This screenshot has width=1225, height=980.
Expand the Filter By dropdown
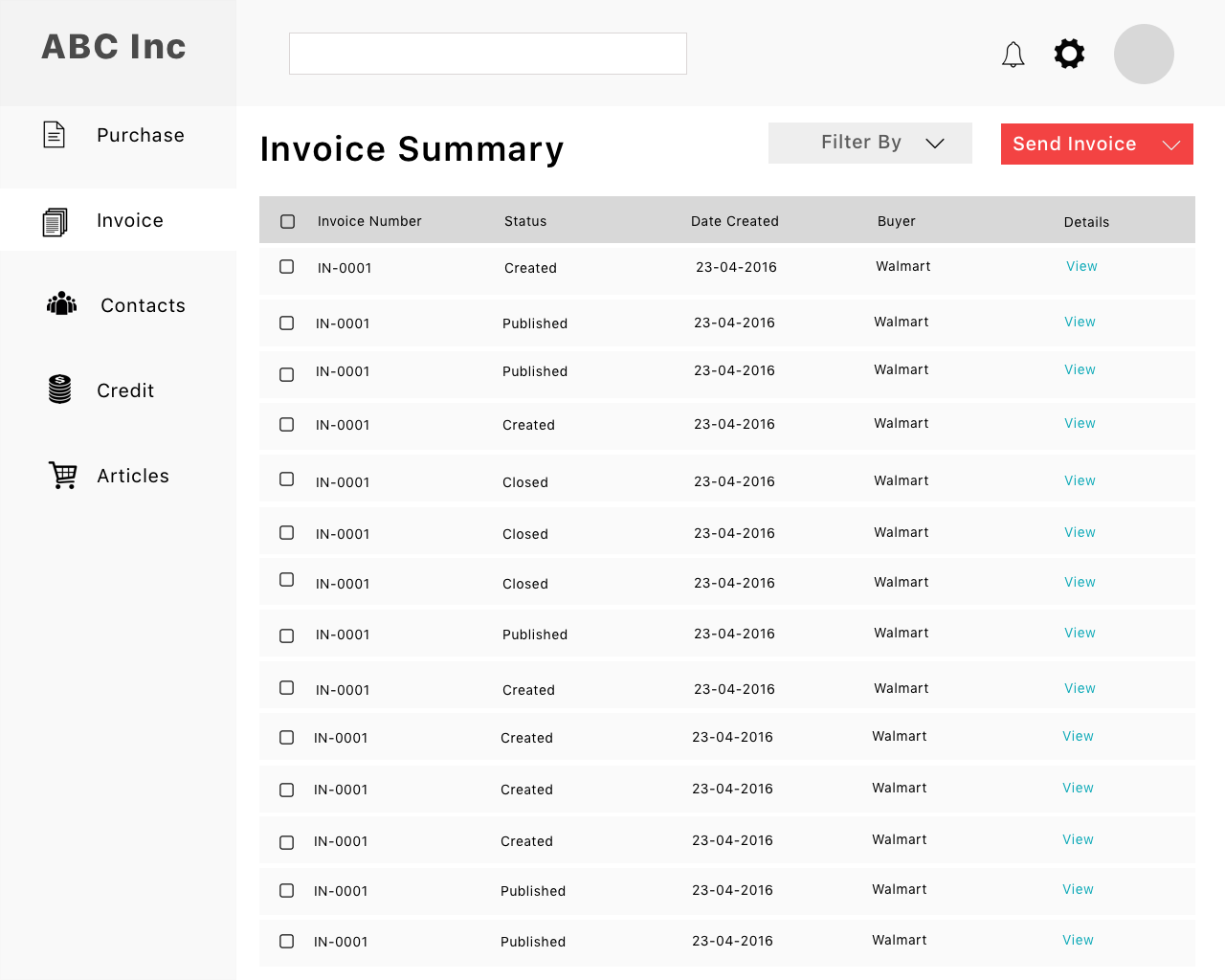870,143
